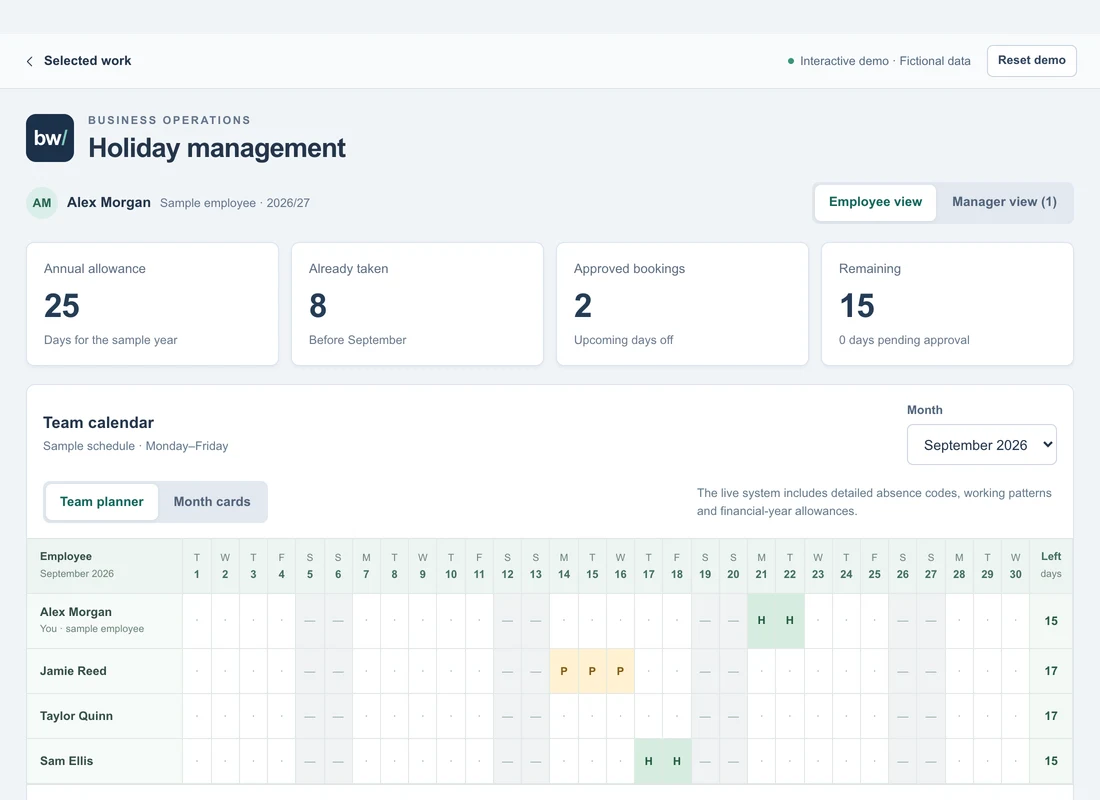Click Alex Morgan's H cell on Monday 21
The height and width of the screenshot is (800, 1100).
(x=761, y=620)
